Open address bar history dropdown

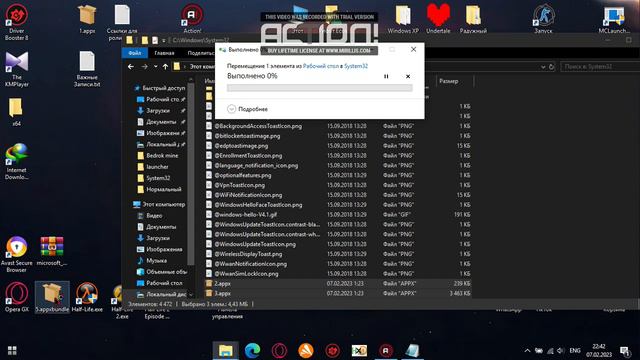point(543,67)
